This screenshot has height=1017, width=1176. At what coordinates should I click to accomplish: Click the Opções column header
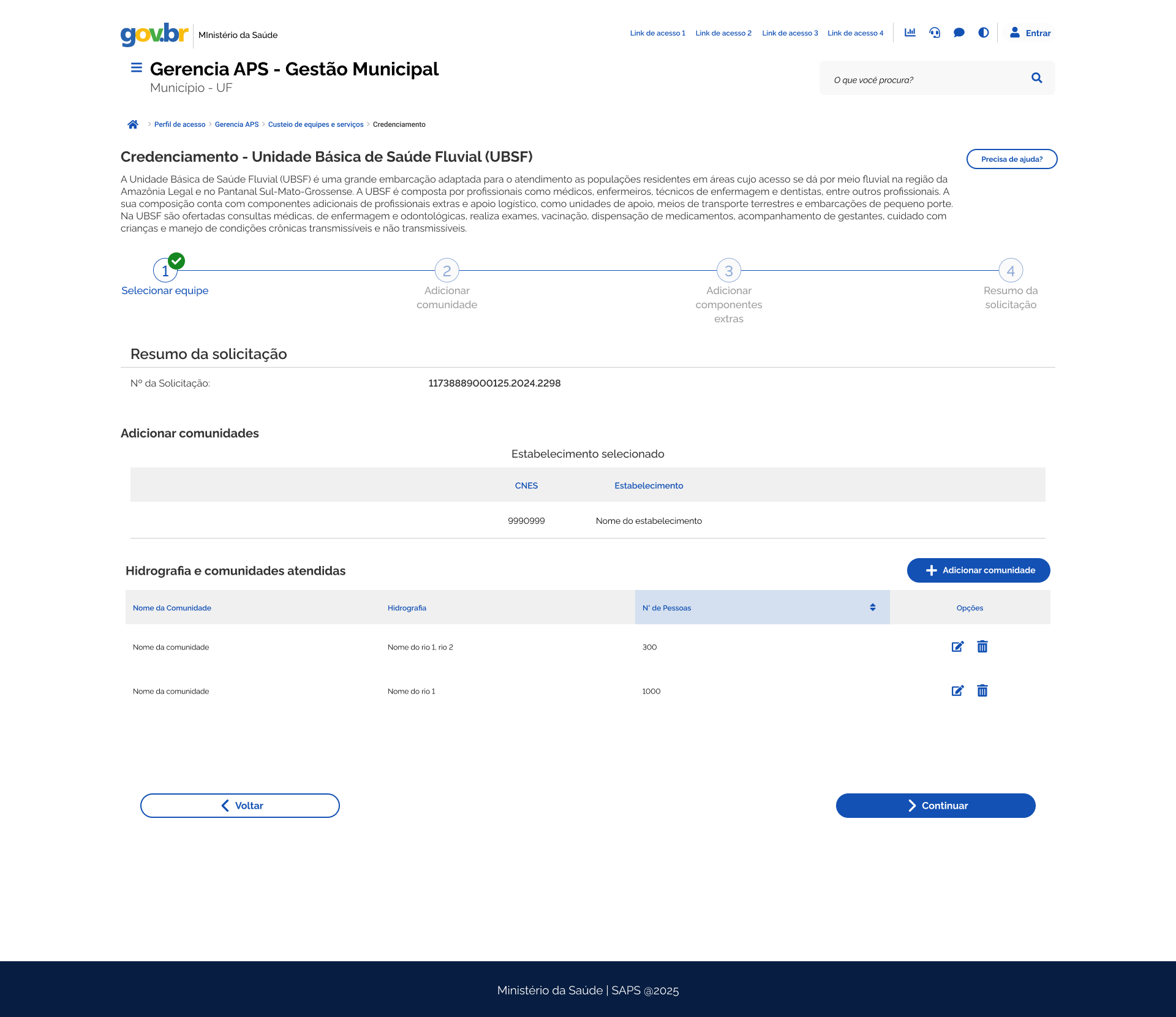pyautogui.click(x=970, y=608)
